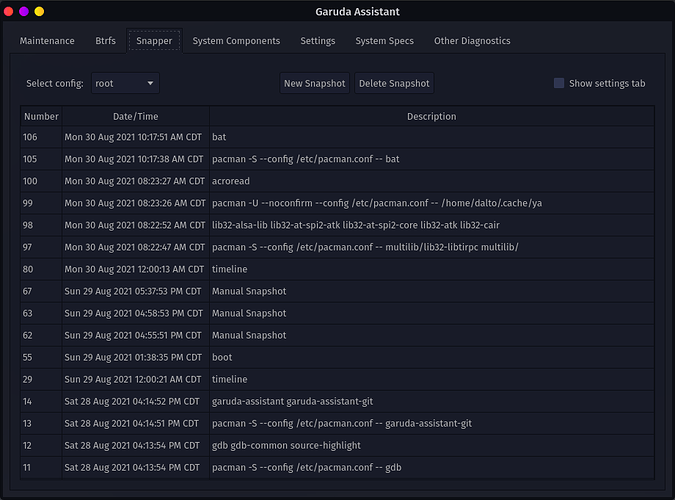Viewport: 675px width, 500px height.
Task: Click the Date/Time column header
Action: point(136,116)
